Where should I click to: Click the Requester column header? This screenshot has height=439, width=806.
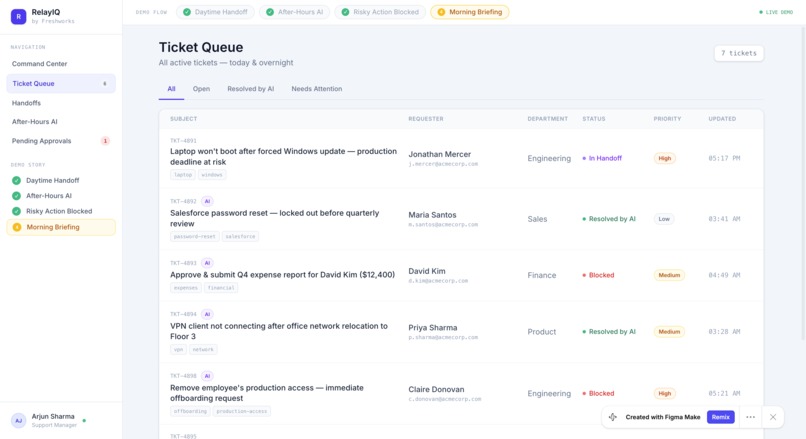(x=426, y=119)
